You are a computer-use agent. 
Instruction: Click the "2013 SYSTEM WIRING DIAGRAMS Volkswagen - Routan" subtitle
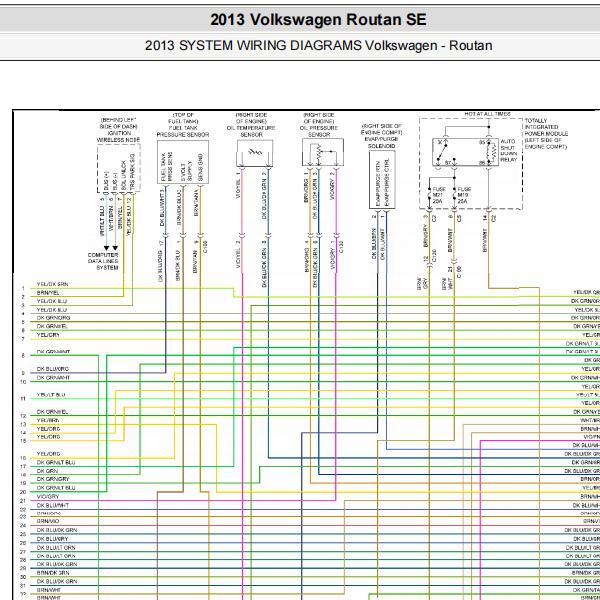tap(318, 46)
